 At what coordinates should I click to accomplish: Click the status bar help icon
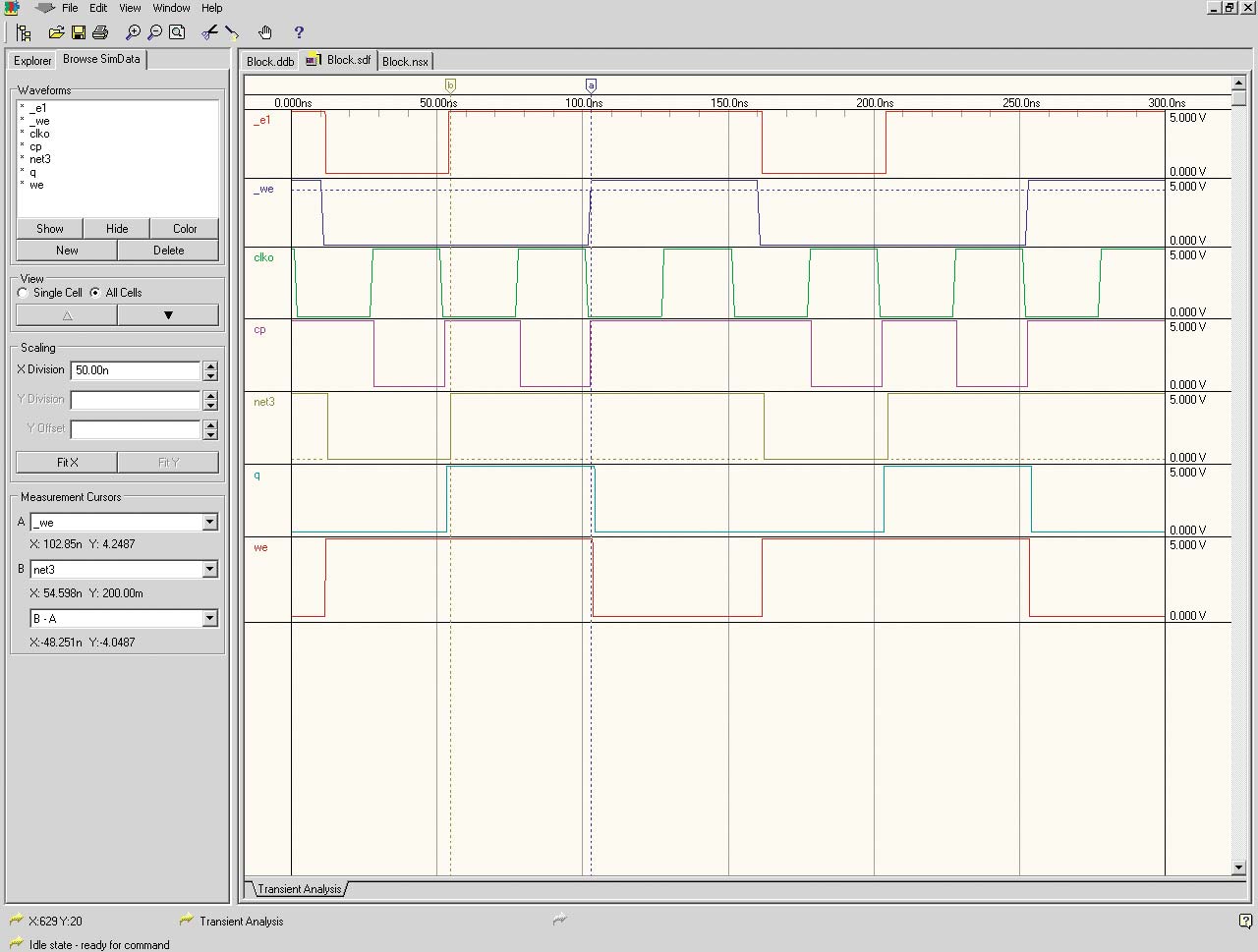(x=1245, y=921)
